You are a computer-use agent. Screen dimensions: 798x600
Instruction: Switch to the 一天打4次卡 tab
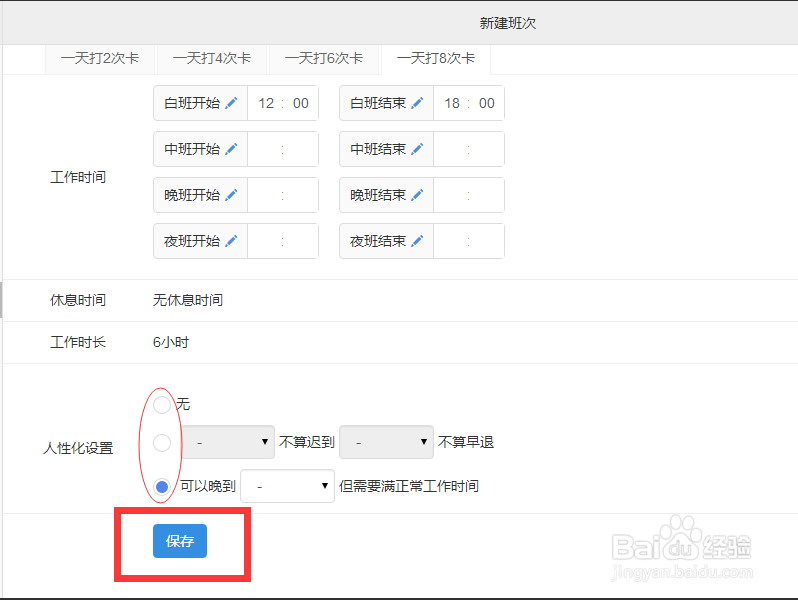[212, 59]
